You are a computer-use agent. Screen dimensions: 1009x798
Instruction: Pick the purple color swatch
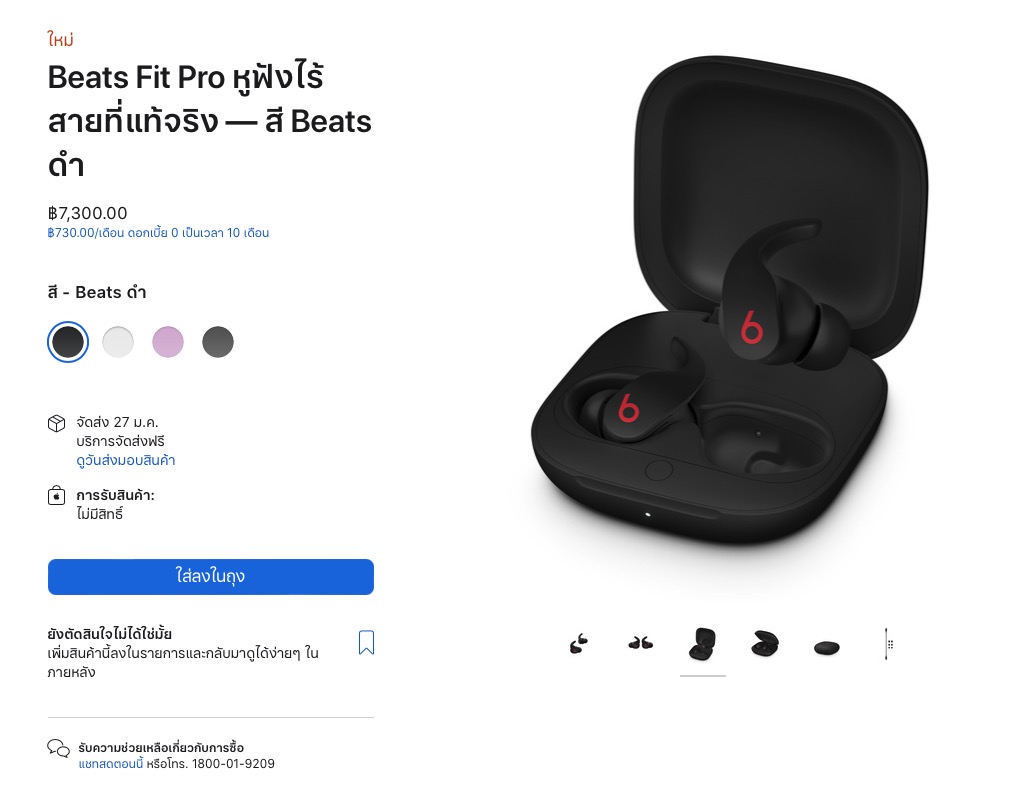[x=168, y=342]
